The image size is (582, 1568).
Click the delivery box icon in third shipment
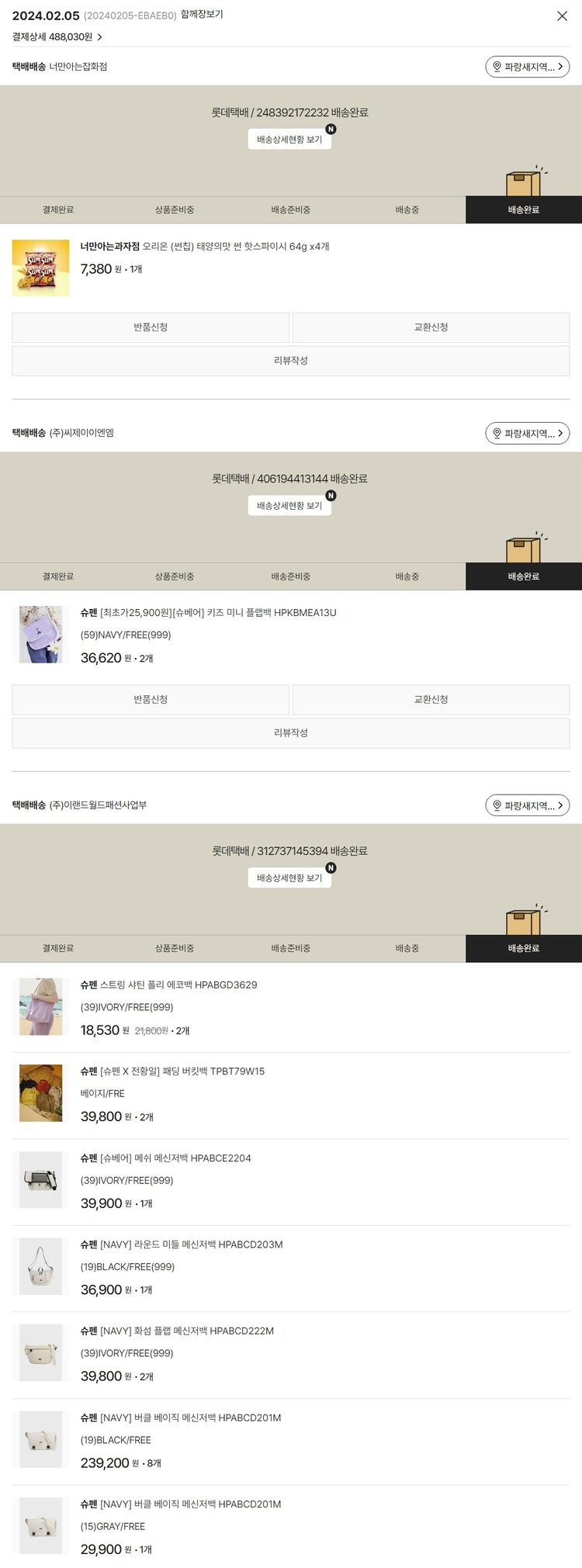pos(525,920)
